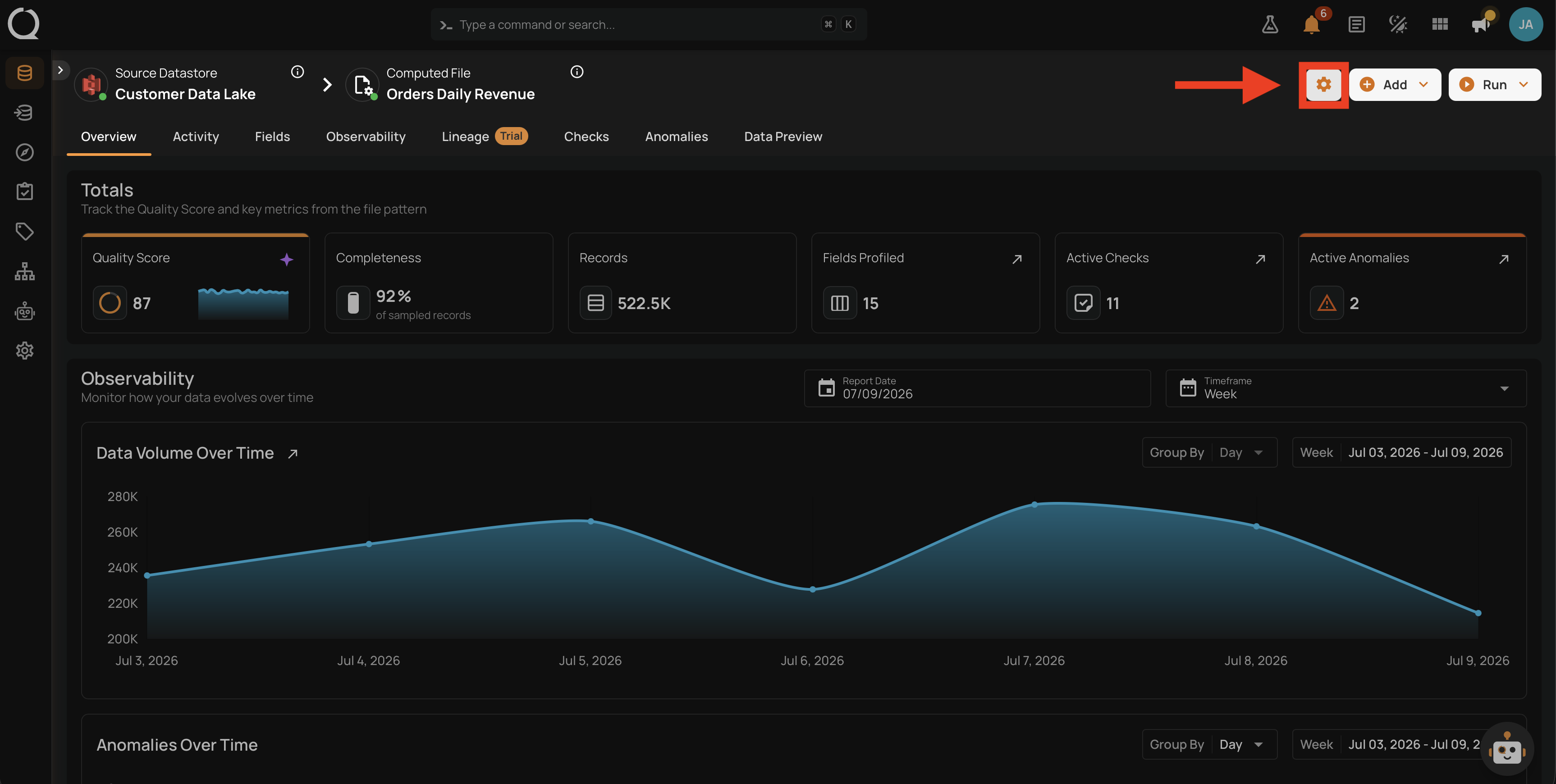Open the apps grid icon
Screen dimensions: 1556x784
tap(1440, 25)
